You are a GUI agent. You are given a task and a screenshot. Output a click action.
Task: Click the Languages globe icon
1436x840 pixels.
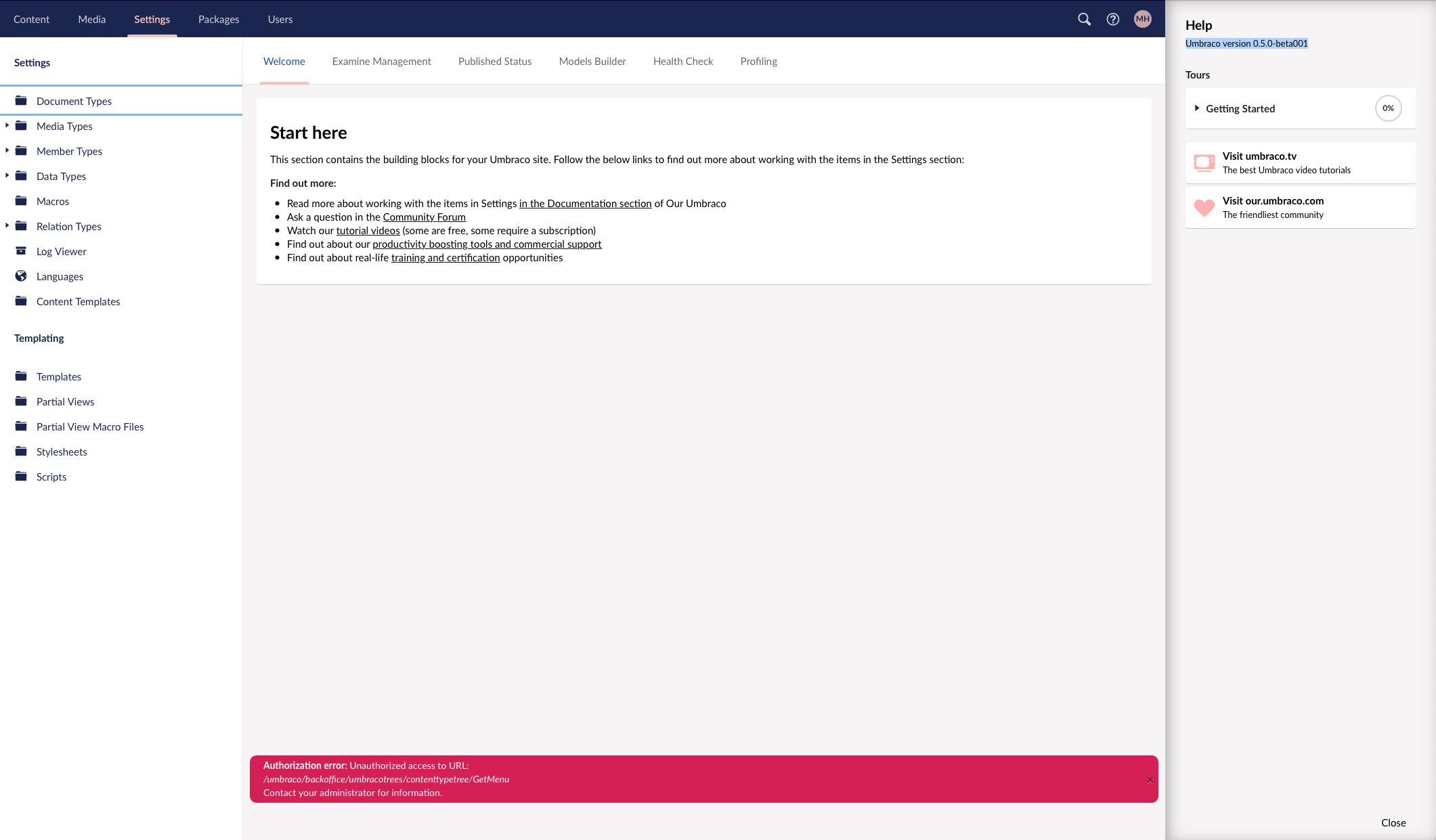[x=21, y=275]
